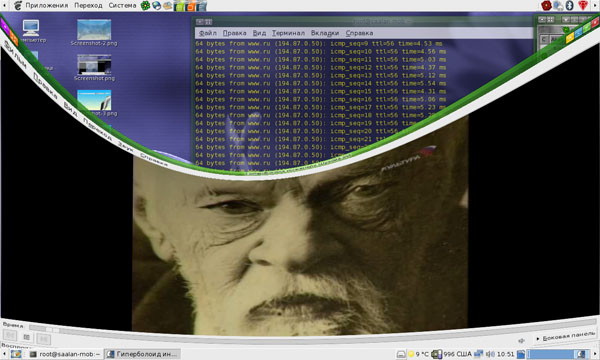Open the Screenshot.png desktop file

coord(94,67)
